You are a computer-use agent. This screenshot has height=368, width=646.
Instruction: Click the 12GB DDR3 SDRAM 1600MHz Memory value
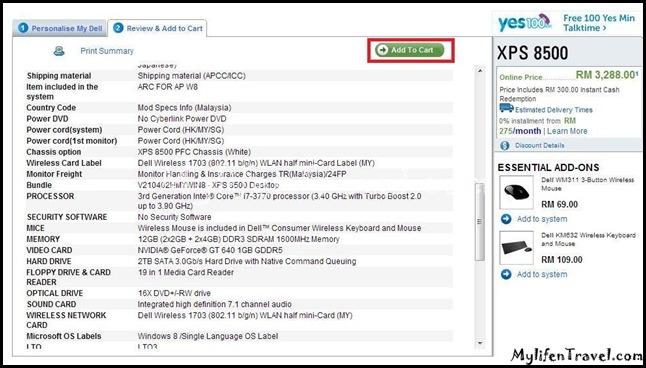(238, 239)
